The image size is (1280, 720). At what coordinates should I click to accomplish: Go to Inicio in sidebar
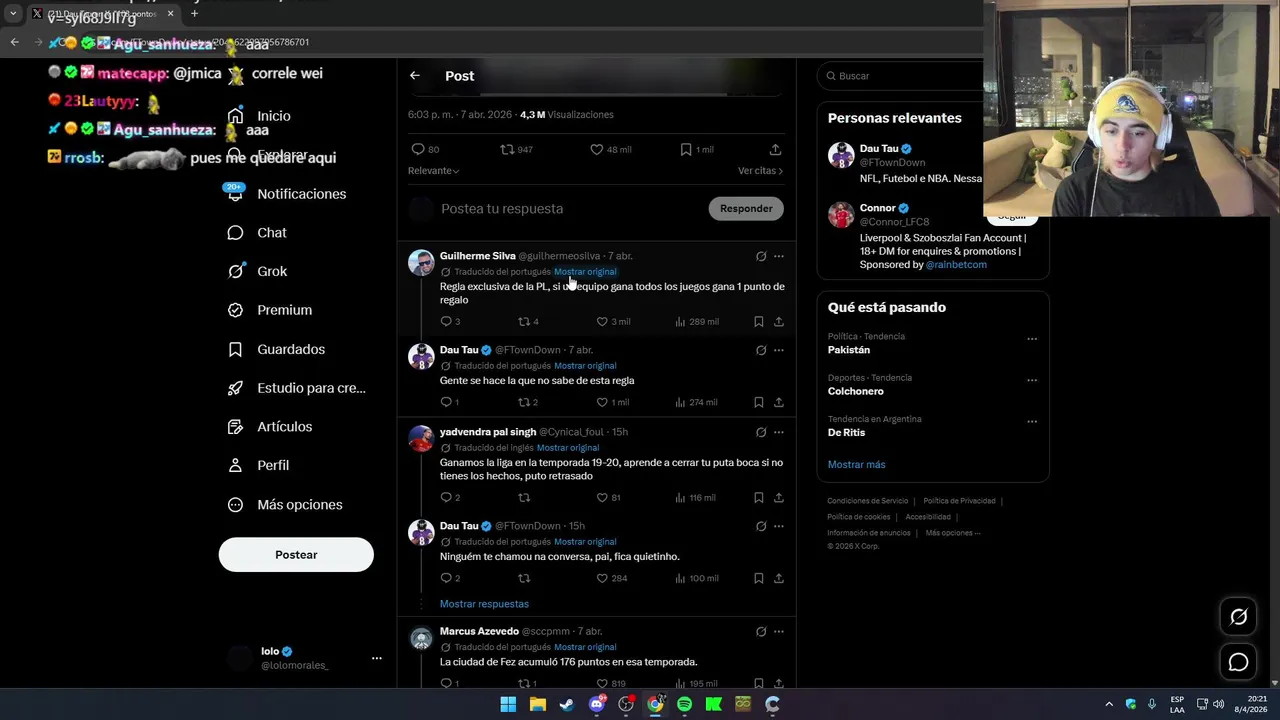(259, 116)
